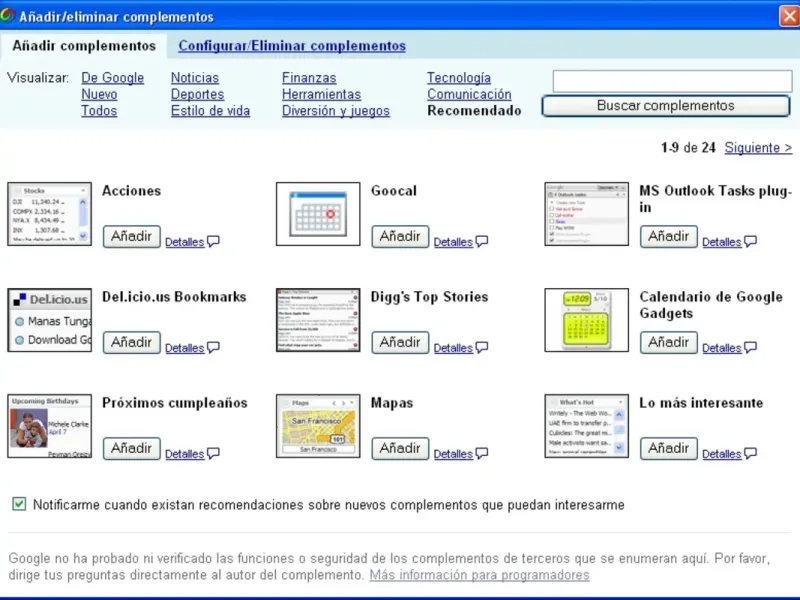Go to next page with Siguiente link

pyautogui.click(x=758, y=148)
